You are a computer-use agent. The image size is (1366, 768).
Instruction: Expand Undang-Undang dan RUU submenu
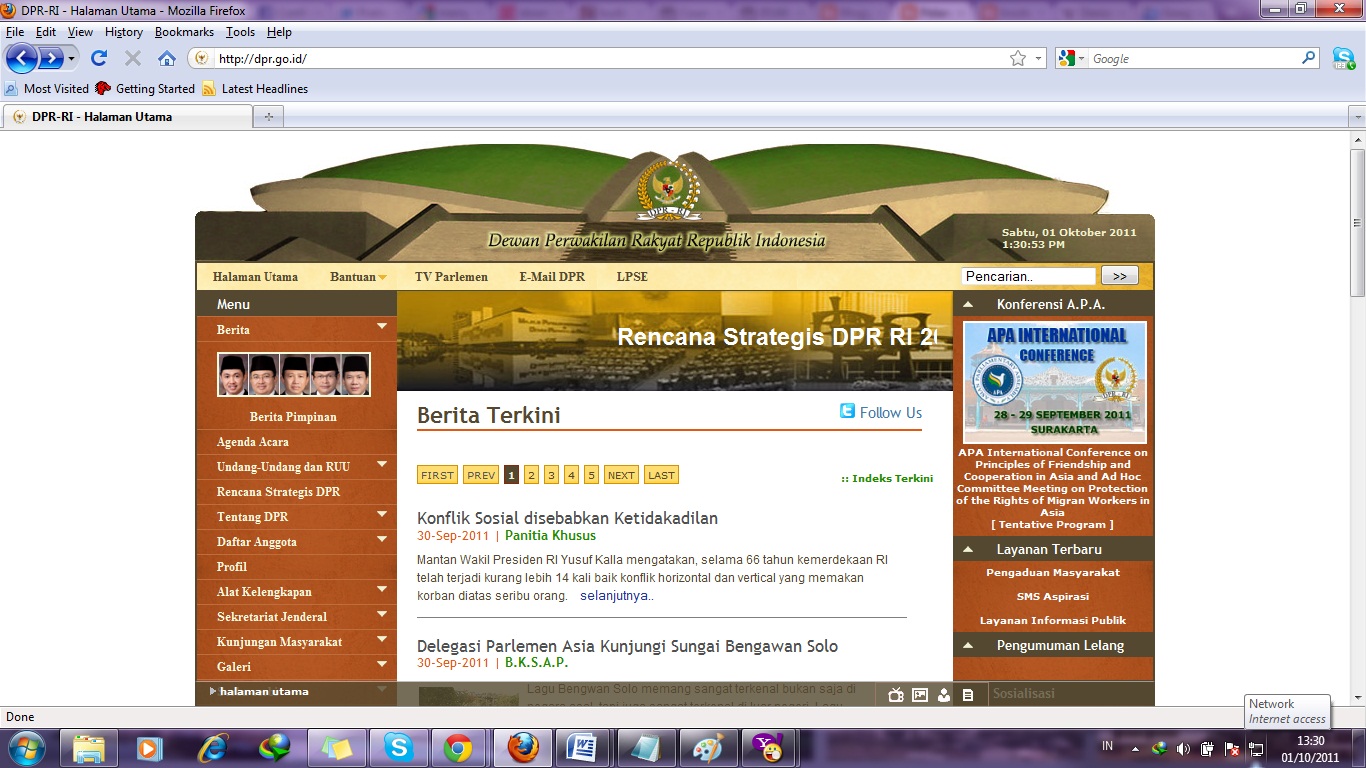coord(381,464)
